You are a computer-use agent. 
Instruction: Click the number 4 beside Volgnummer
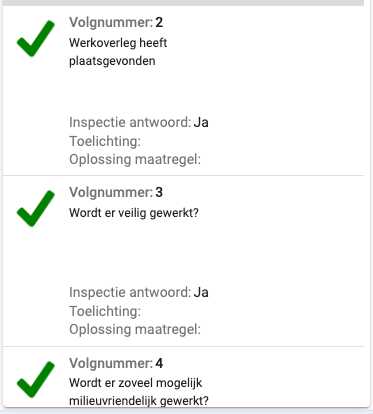click(159, 363)
